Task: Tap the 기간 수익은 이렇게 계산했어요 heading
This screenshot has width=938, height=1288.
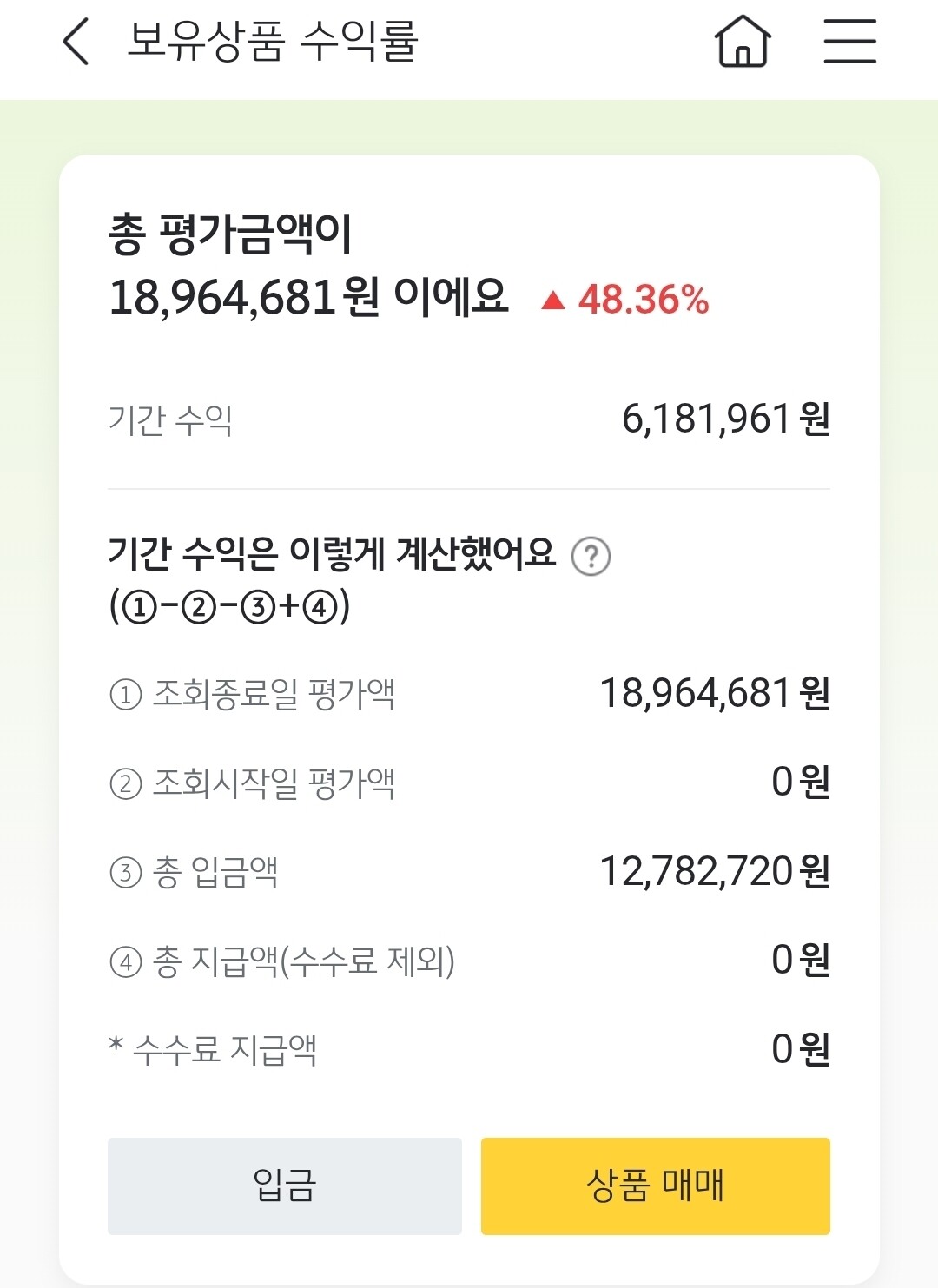Action: (x=332, y=553)
